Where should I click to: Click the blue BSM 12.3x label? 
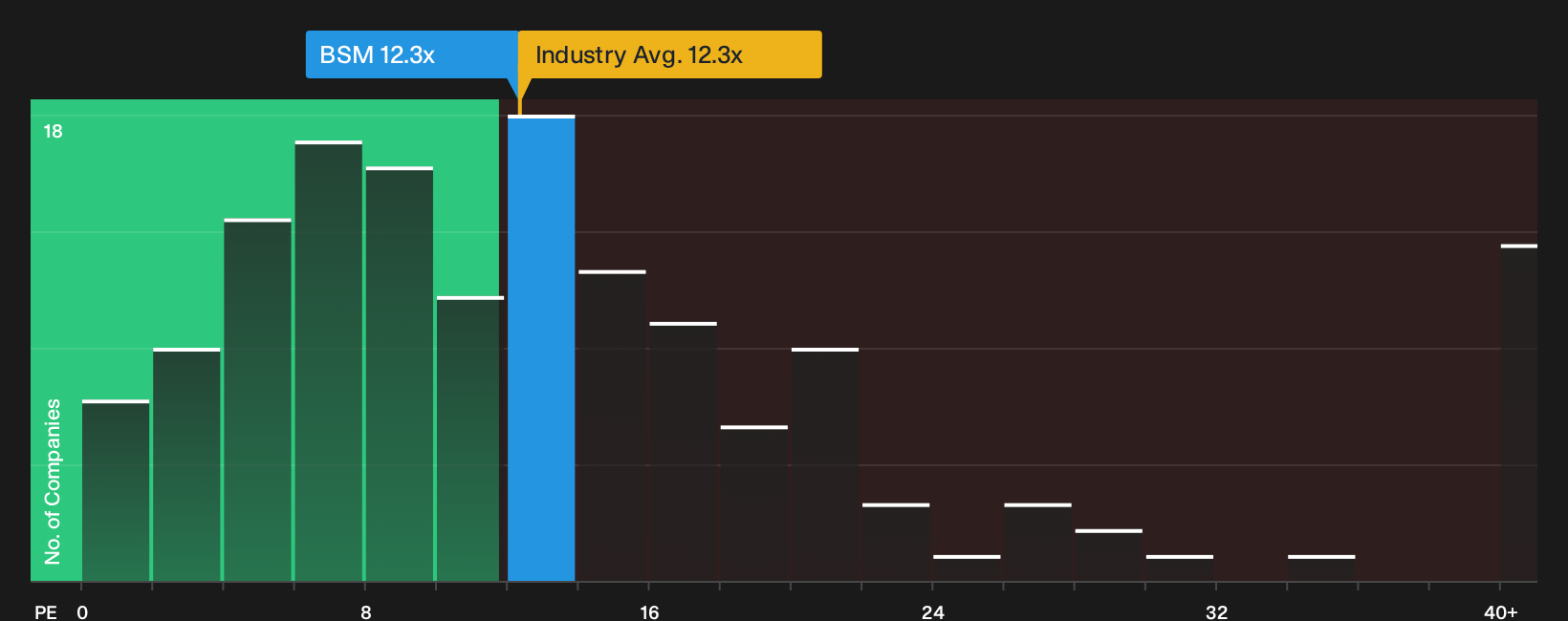tap(412, 54)
